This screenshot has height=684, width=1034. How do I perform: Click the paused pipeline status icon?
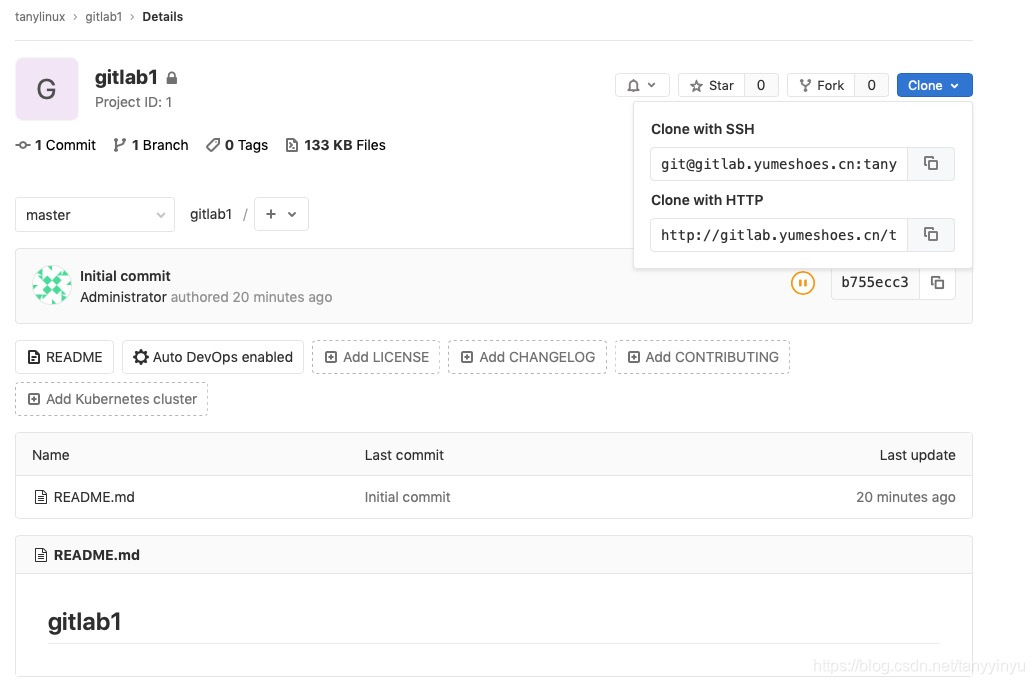803,283
